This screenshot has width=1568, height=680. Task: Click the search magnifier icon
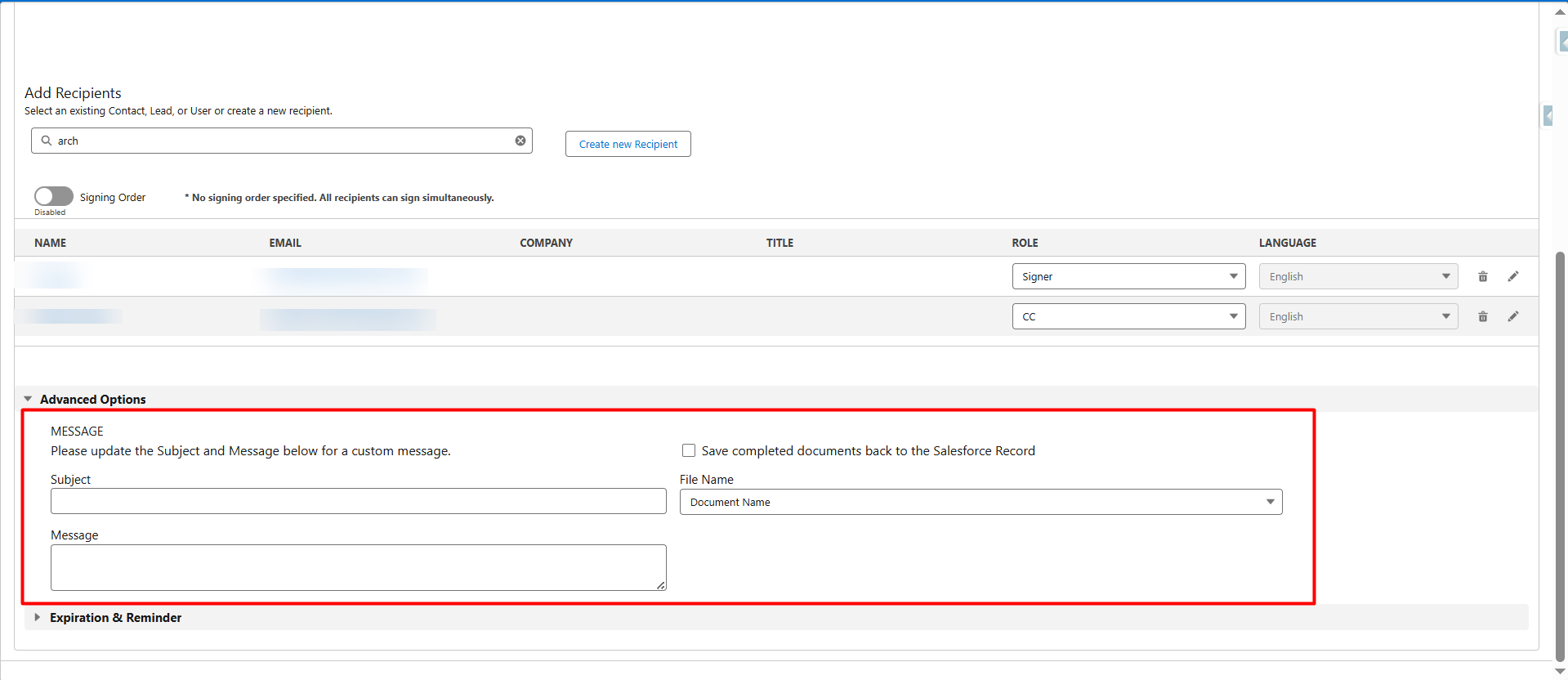coord(47,141)
